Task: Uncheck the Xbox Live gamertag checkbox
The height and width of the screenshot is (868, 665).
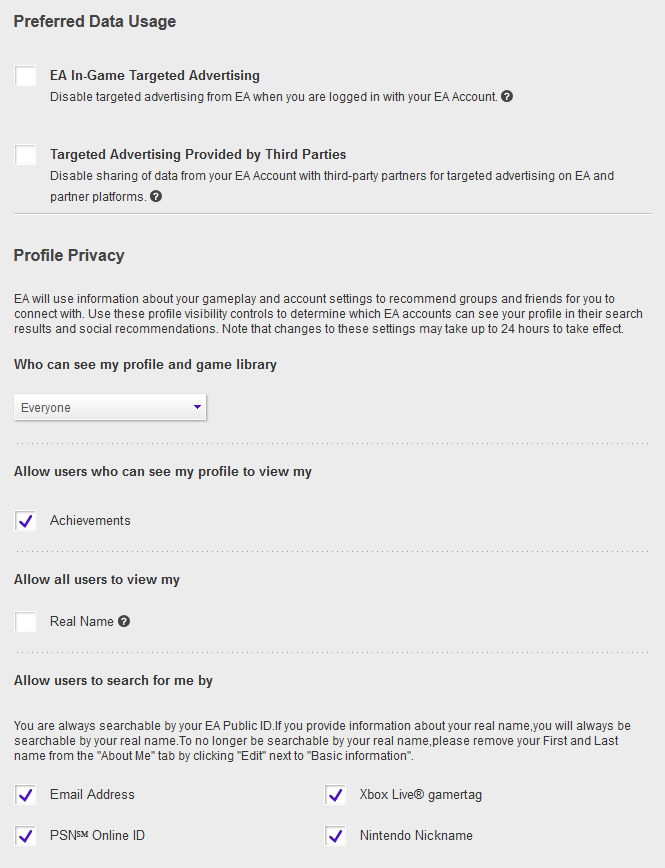Action: point(336,795)
